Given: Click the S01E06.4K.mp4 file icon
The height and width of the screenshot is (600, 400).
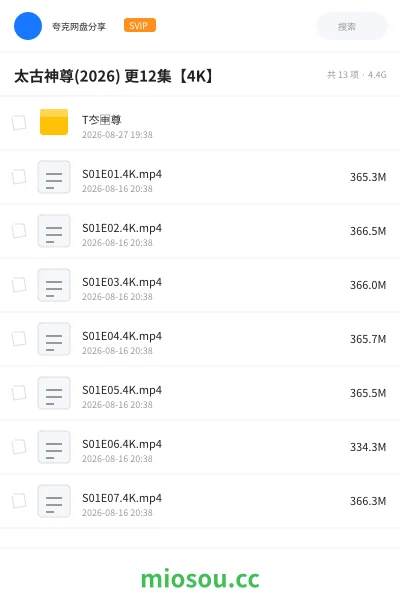Looking at the screenshot, I should [x=54, y=447].
